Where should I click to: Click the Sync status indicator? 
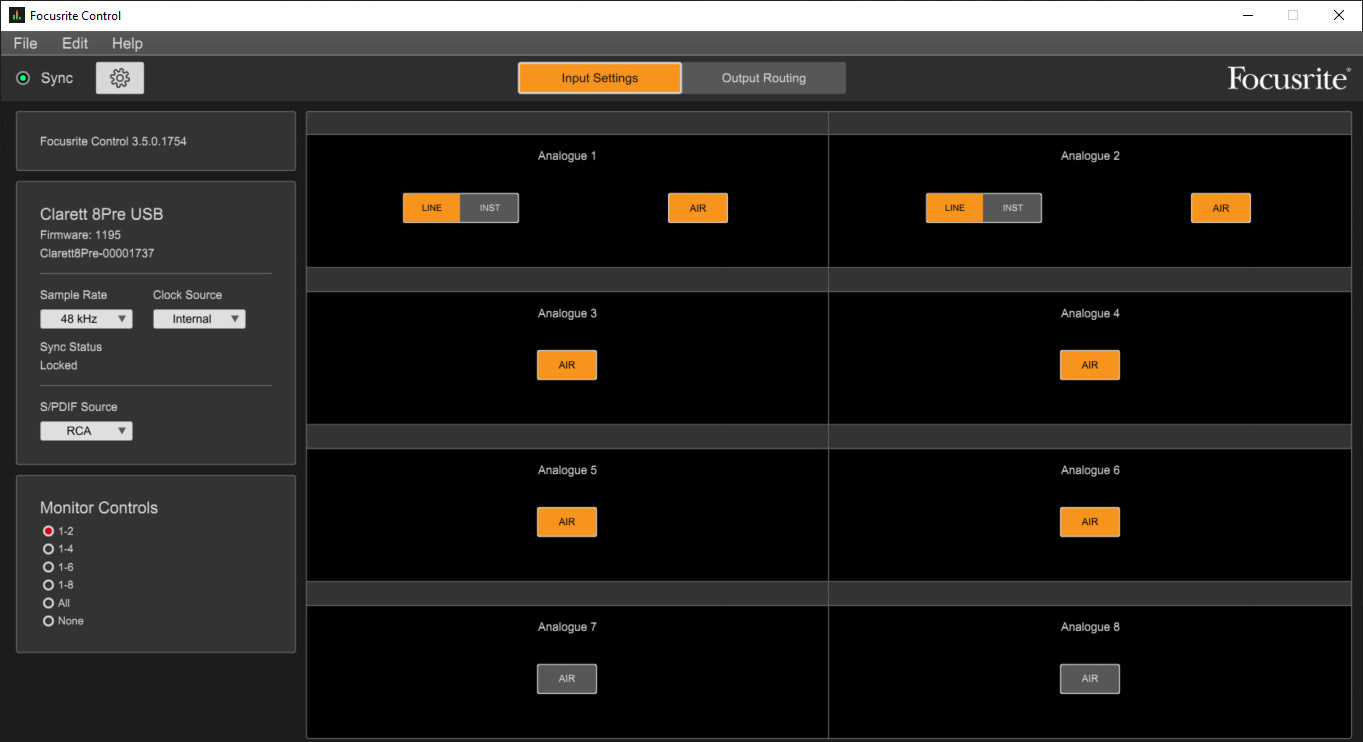[x=24, y=78]
